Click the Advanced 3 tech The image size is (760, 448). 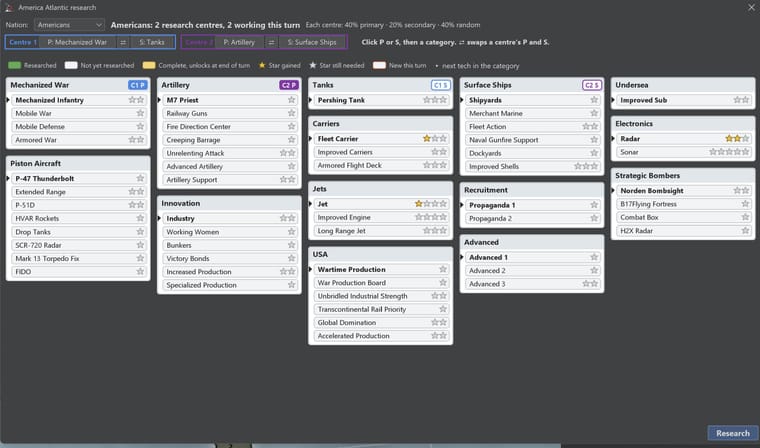click(533, 284)
